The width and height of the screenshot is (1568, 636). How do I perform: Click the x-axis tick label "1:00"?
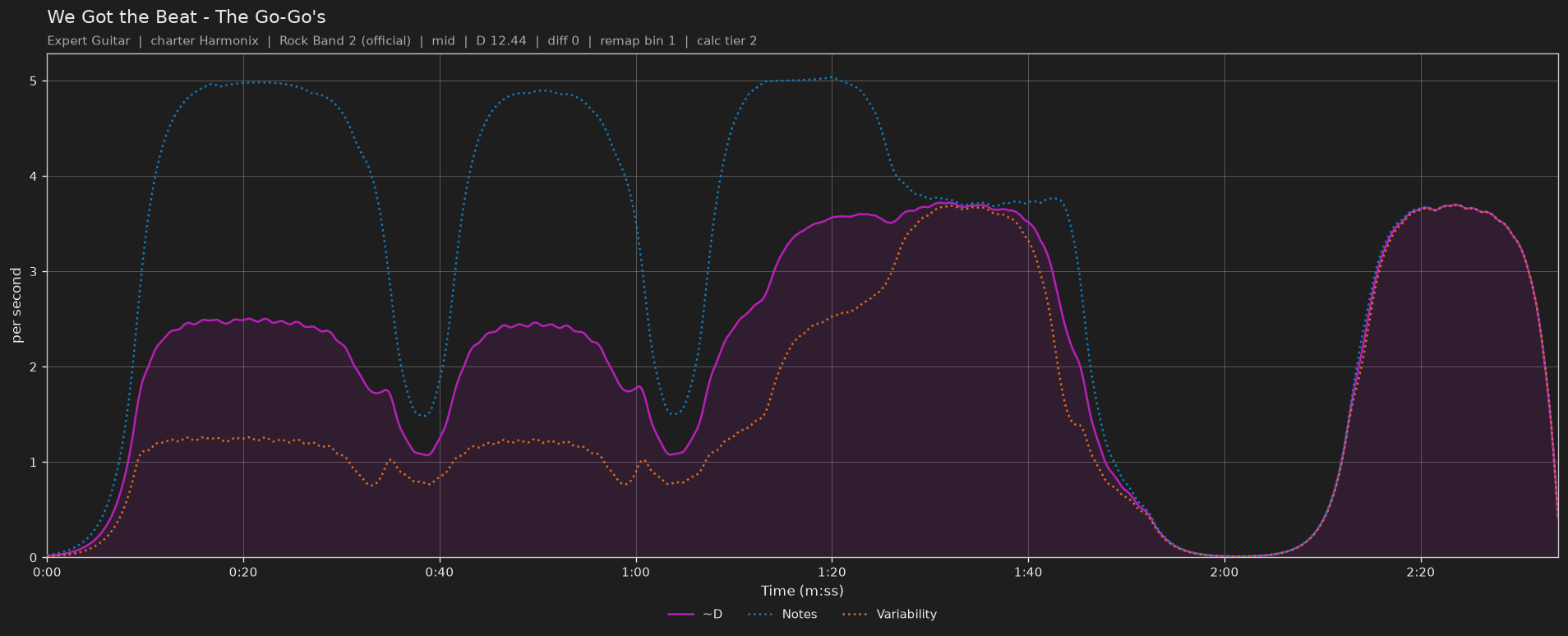tap(636, 572)
